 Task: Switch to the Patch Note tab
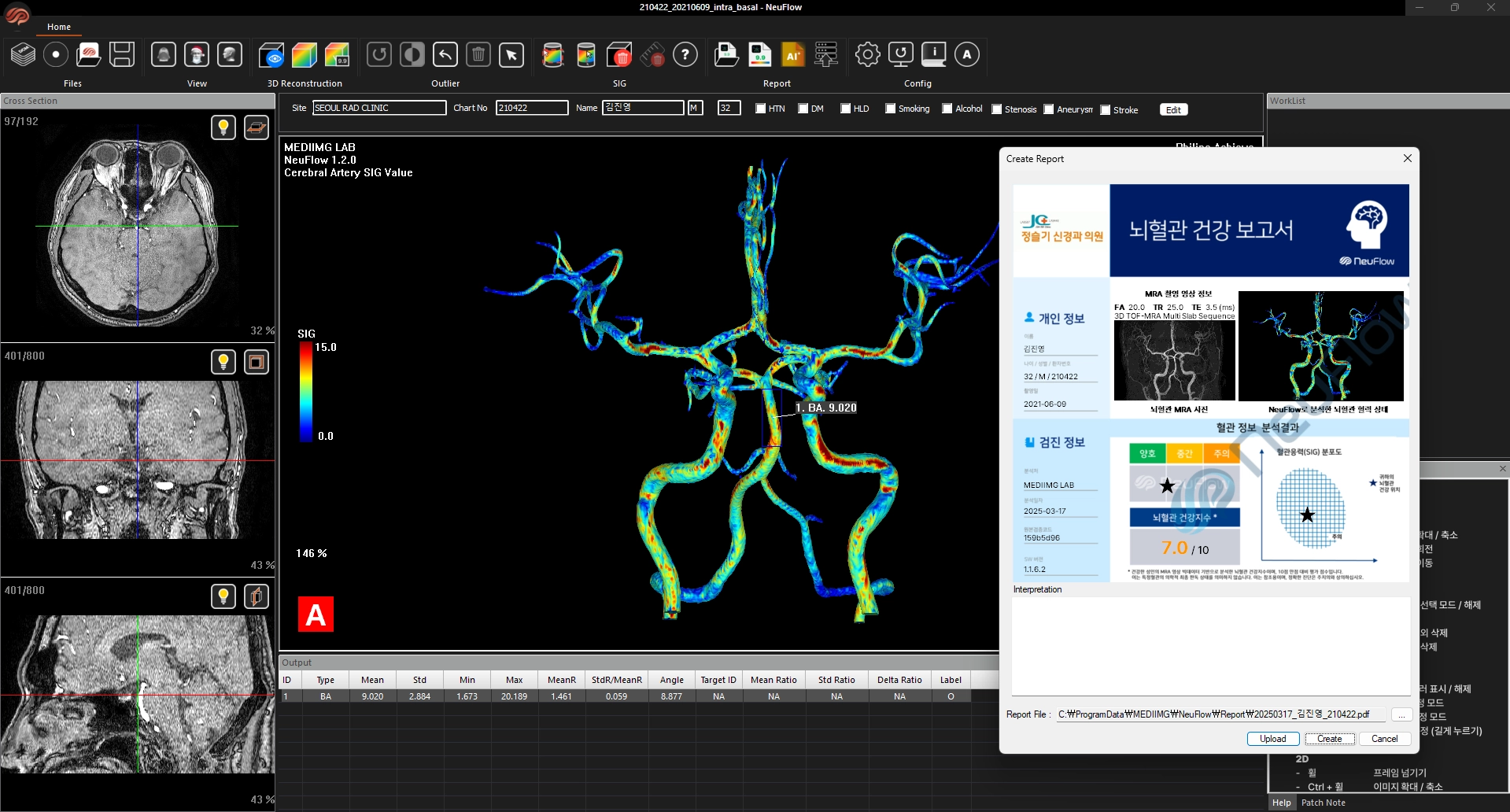(x=1323, y=803)
